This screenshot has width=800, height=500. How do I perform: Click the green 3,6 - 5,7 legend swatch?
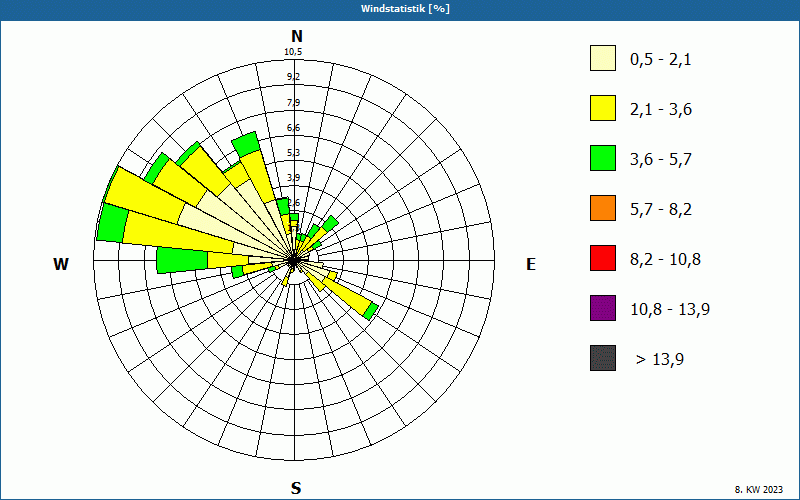(603, 158)
